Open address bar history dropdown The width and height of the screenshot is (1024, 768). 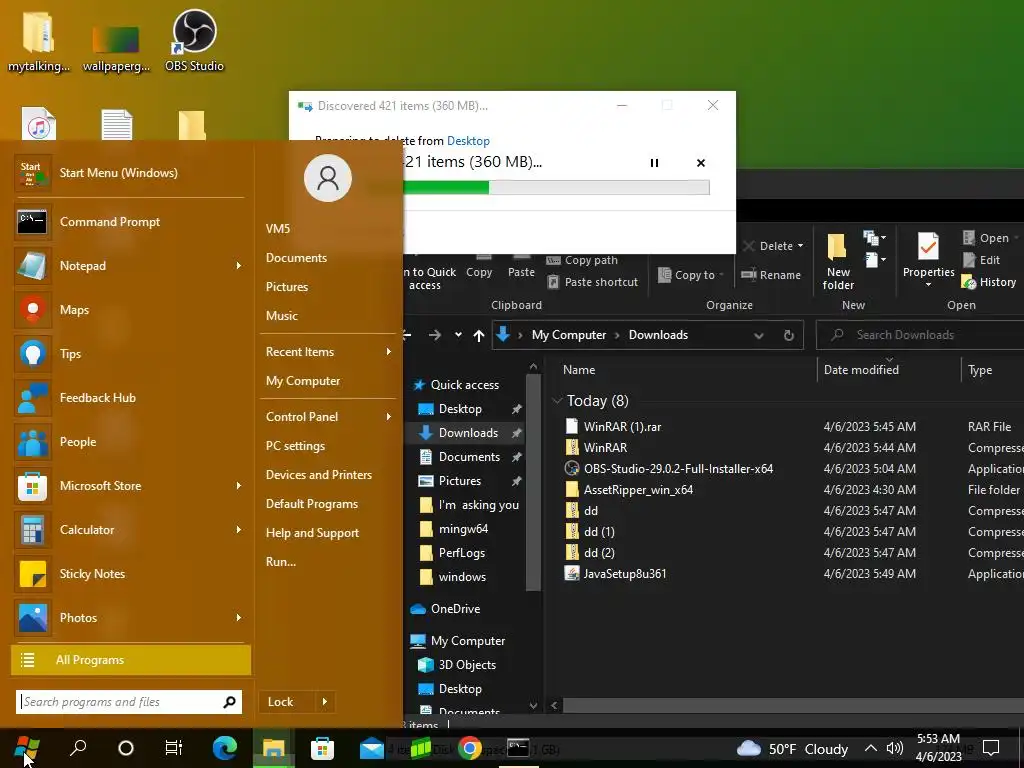[759, 335]
